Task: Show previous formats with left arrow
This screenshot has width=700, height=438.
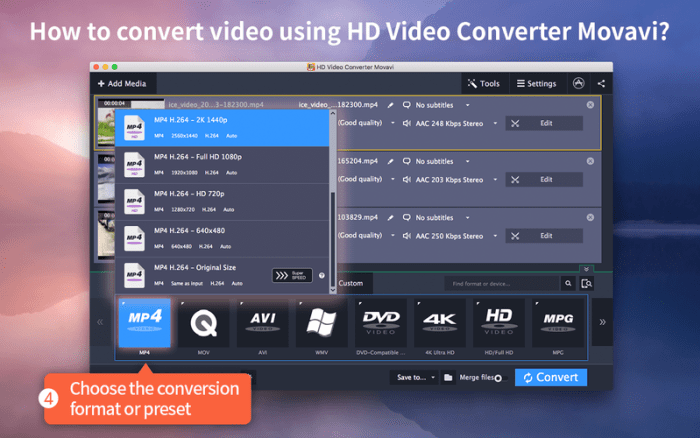Action: (100, 322)
